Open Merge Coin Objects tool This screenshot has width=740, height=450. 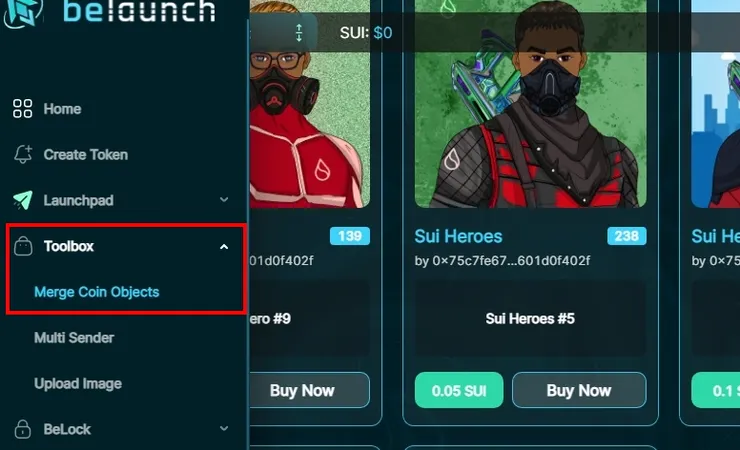tap(97, 292)
